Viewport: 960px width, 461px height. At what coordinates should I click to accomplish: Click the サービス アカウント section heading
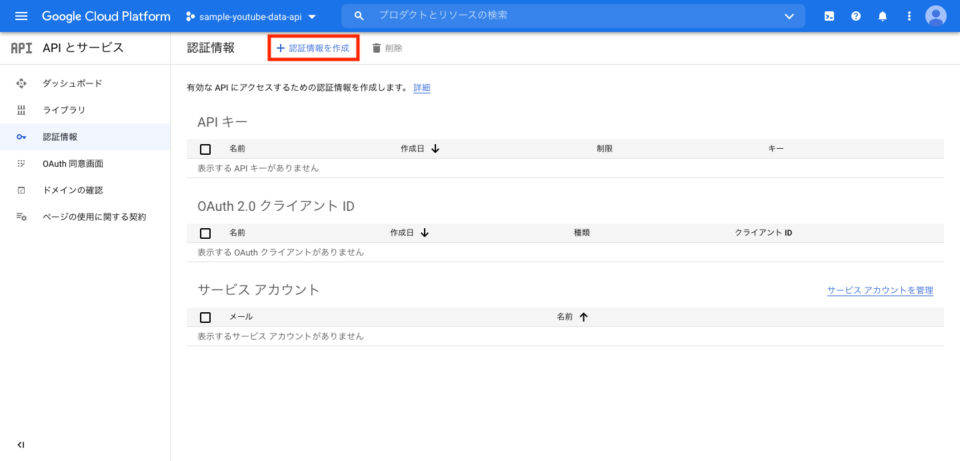click(x=258, y=290)
